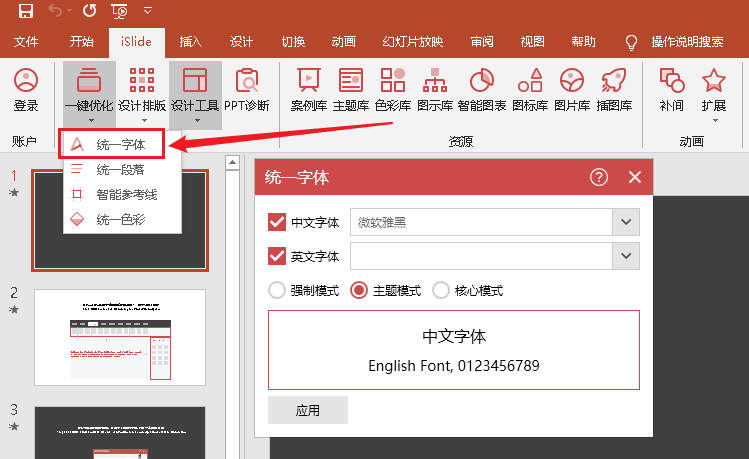
Task: Click the 操作说明搜索 search box
Action: coord(687,42)
